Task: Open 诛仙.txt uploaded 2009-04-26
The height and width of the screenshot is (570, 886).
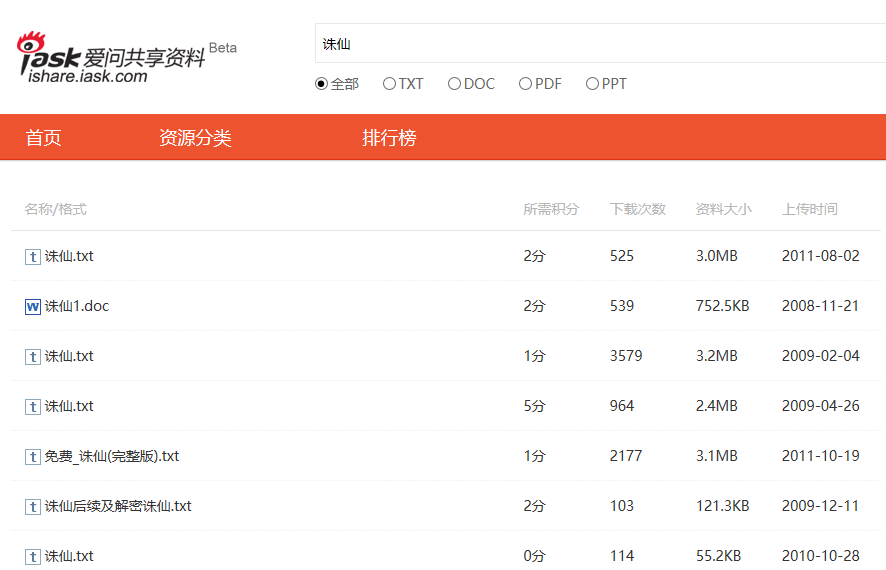Action: (x=69, y=406)
